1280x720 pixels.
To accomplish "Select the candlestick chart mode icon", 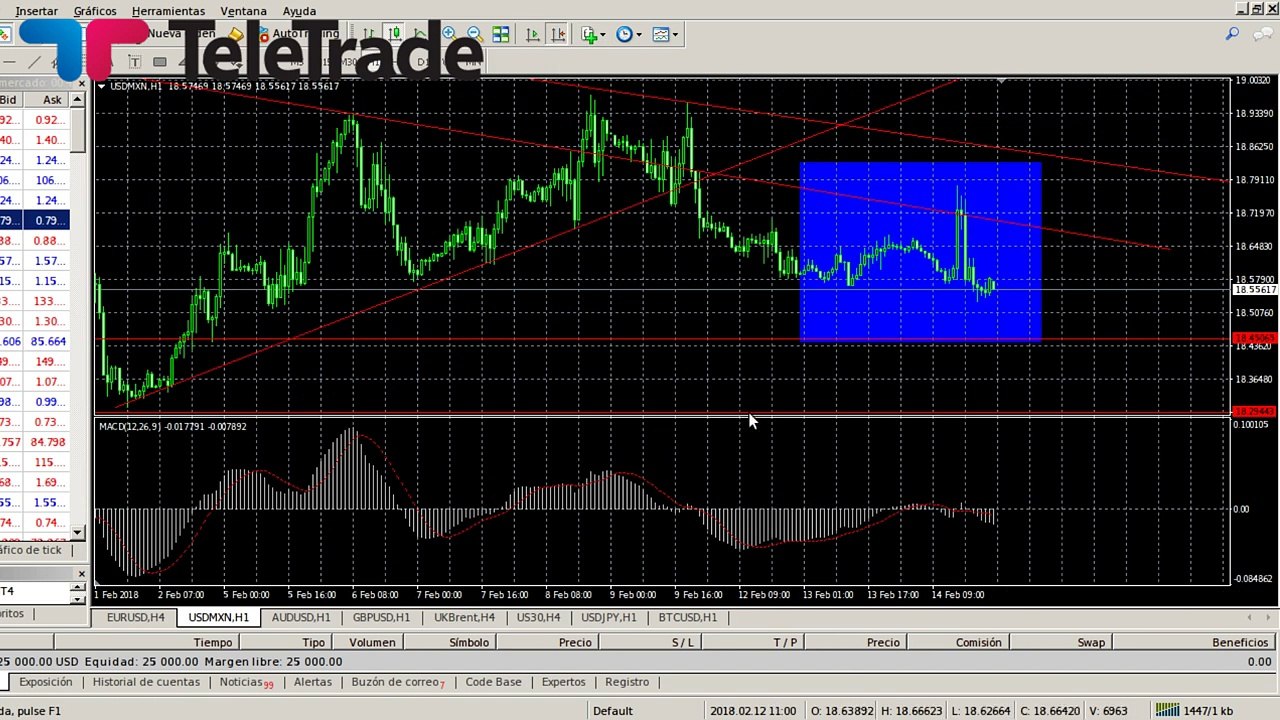I will click(x=395, y=34).
